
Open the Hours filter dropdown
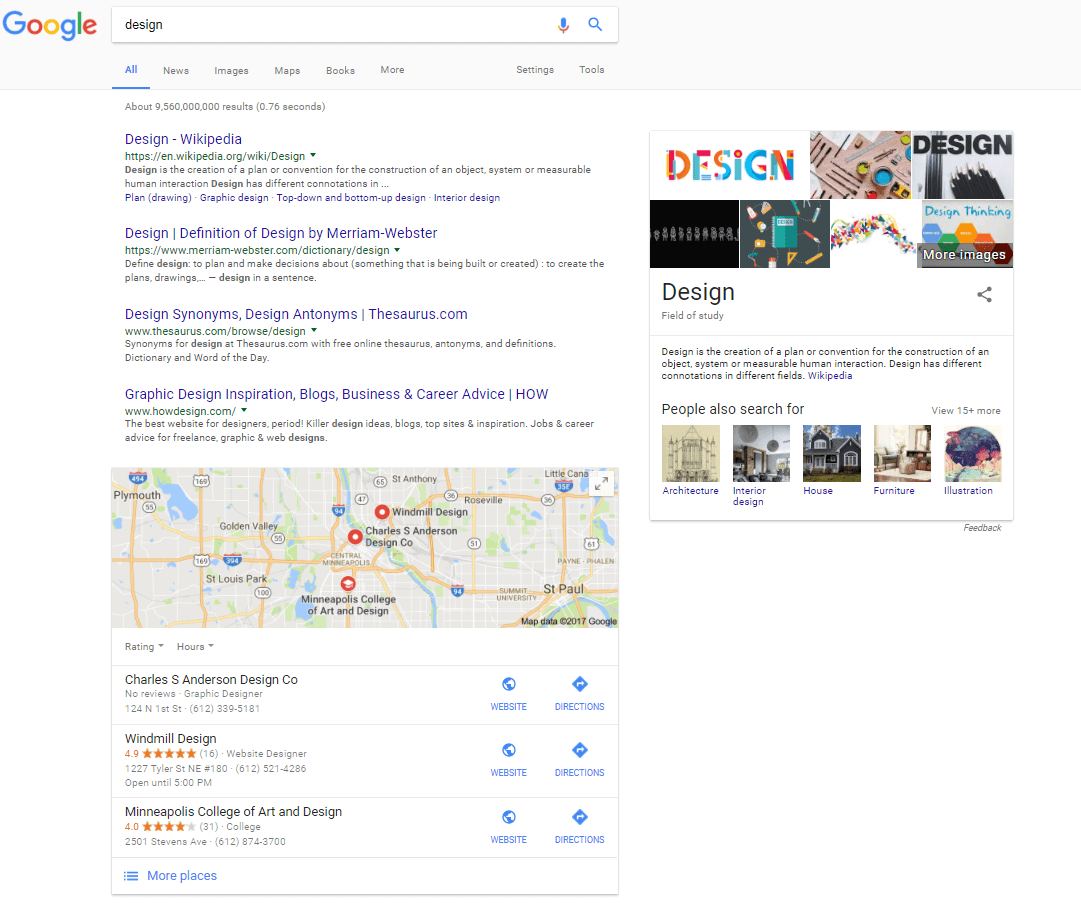[195, 646]
